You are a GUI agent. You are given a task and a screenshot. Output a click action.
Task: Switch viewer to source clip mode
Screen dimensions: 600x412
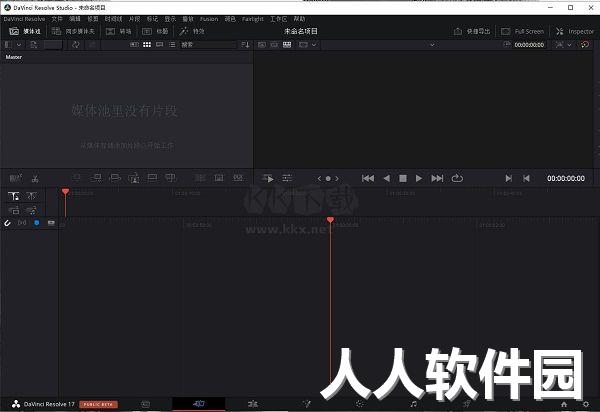tap(262, 45)
